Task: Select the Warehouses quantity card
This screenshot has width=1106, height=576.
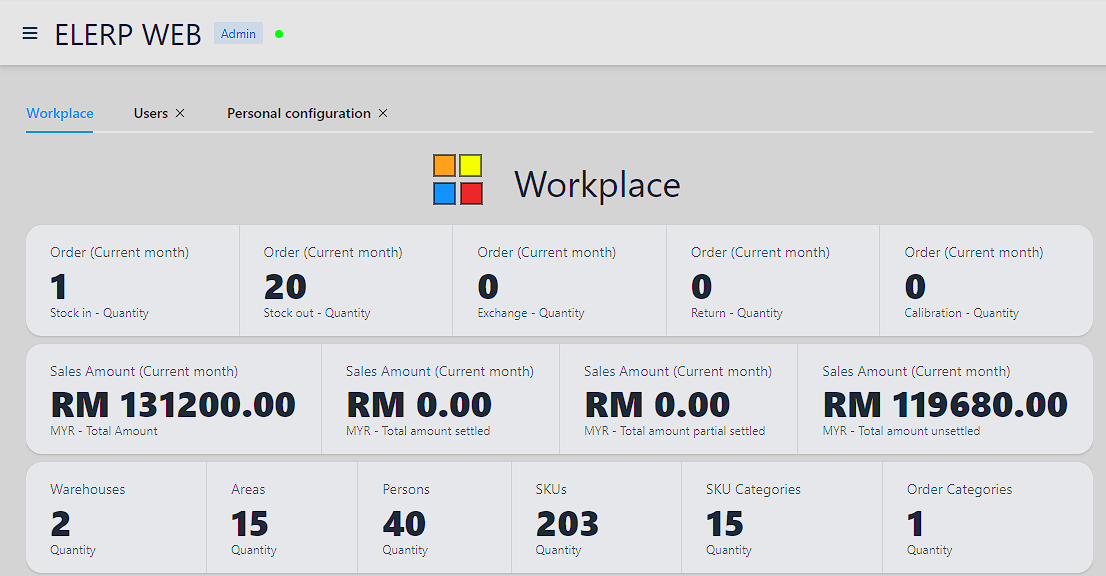Action: (x=116, y=517)
